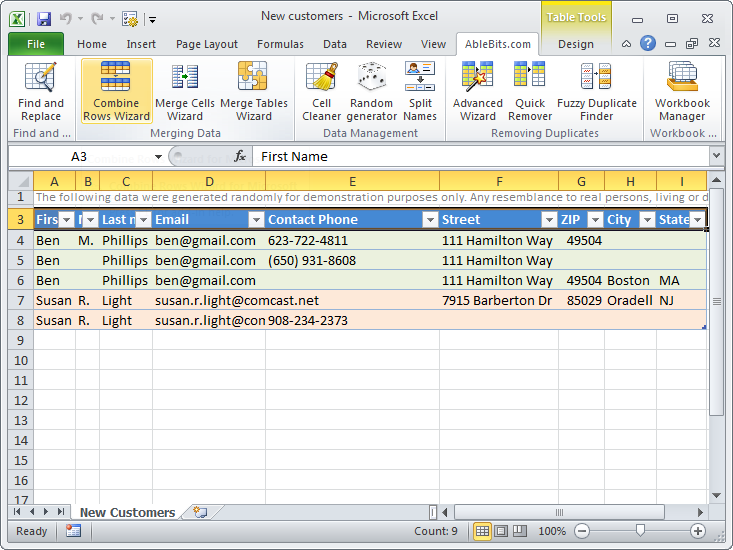This screenshot has width=733, height=550.
Task: Insert a new worksheet tab icon
Action: coord(200,512)
